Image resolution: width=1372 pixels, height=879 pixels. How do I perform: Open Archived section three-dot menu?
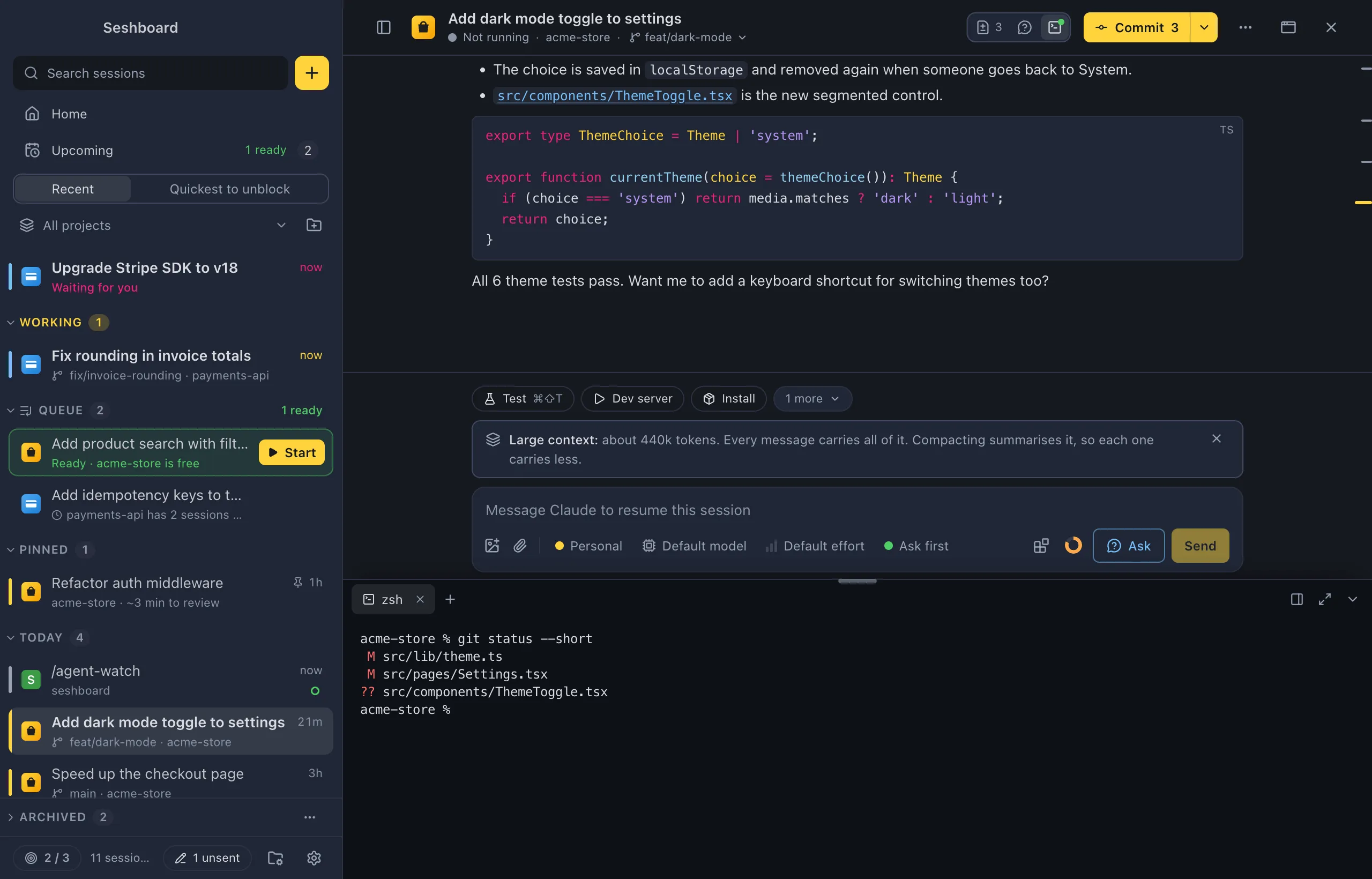310,817
